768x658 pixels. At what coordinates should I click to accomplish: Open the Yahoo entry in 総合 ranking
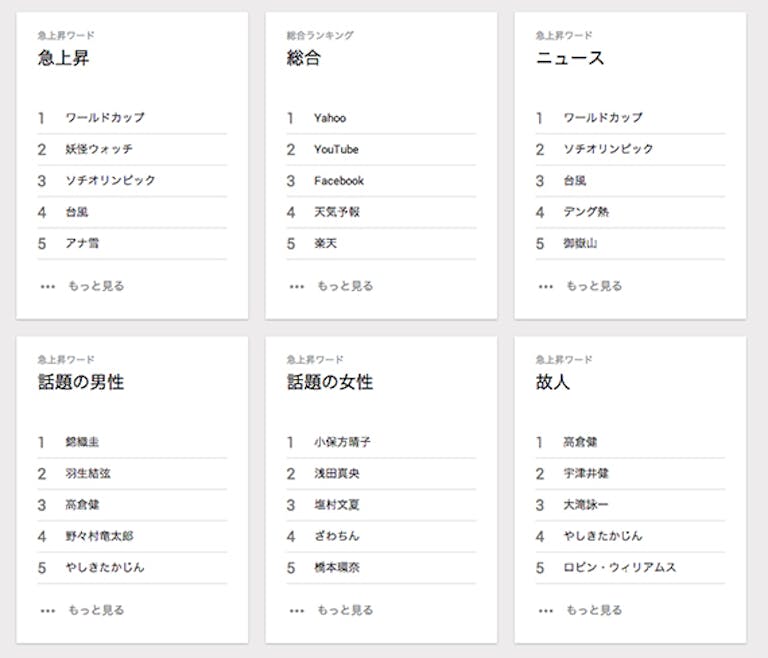[x=330, y=118]
